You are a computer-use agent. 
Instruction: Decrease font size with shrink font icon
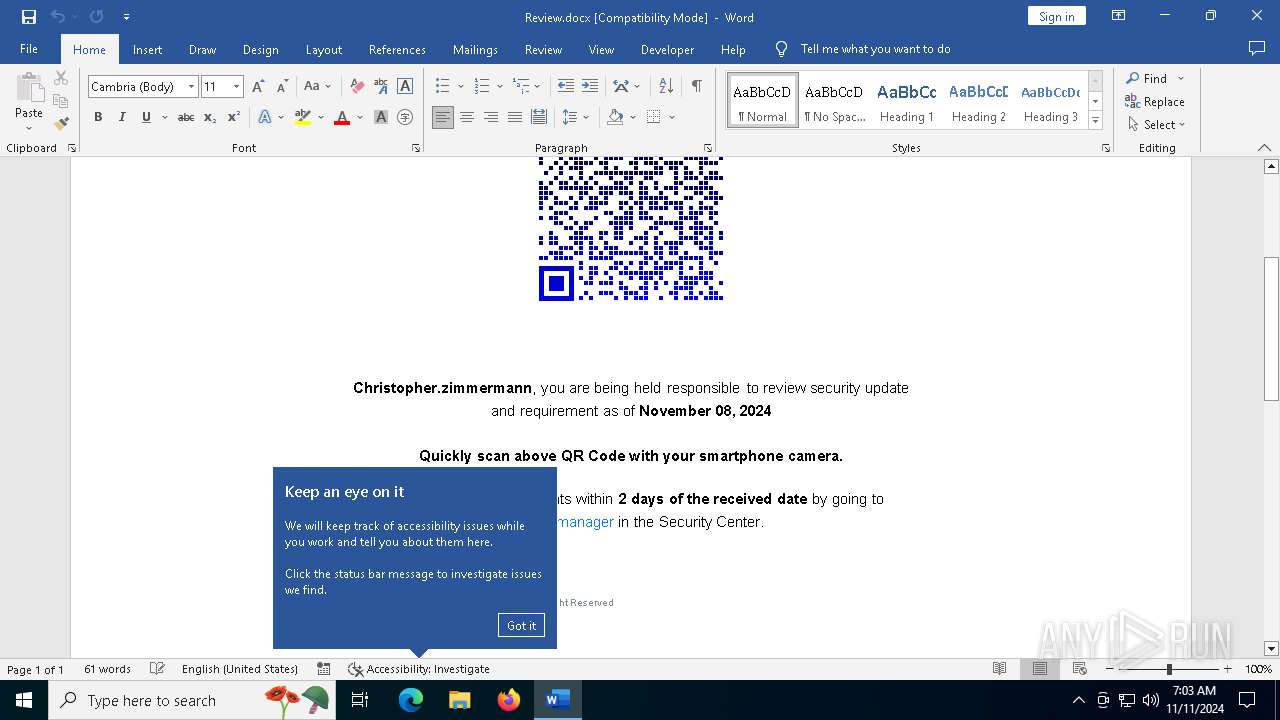coord(282,87)
